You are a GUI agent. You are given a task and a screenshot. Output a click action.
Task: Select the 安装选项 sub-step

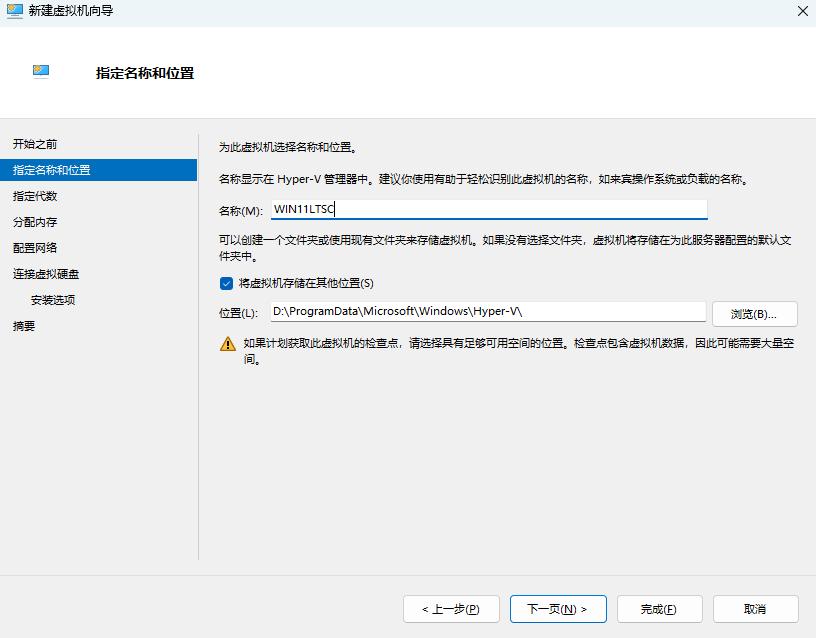coord(53,300)
